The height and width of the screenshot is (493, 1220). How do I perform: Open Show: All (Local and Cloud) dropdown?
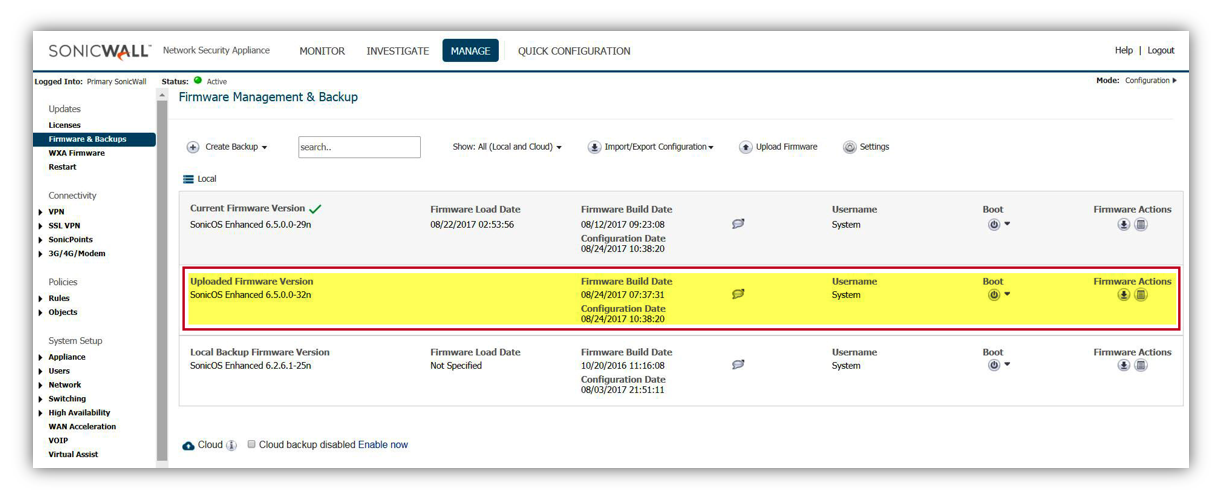pyautogui.click(x=507, y=147)
